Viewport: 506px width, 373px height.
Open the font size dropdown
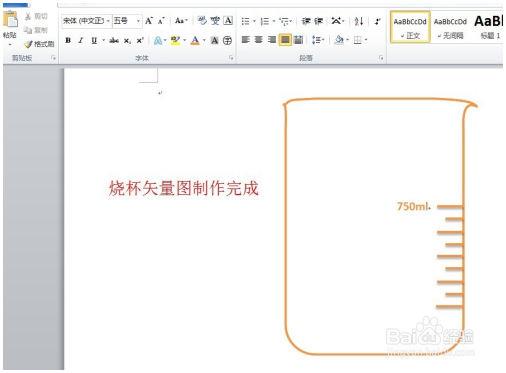pos(138,21)
